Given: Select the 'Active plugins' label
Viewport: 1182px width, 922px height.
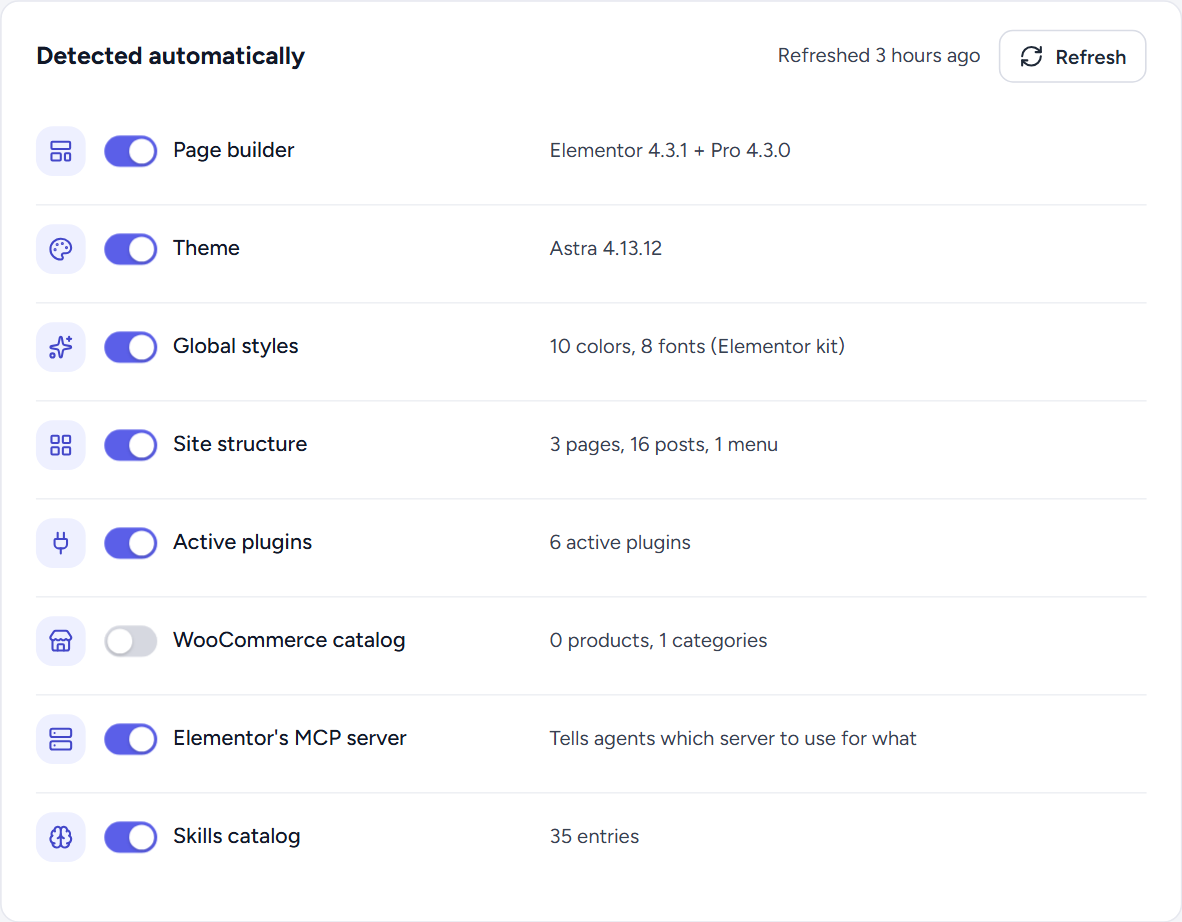Looking at the screenshot, I should pos(242,542).
